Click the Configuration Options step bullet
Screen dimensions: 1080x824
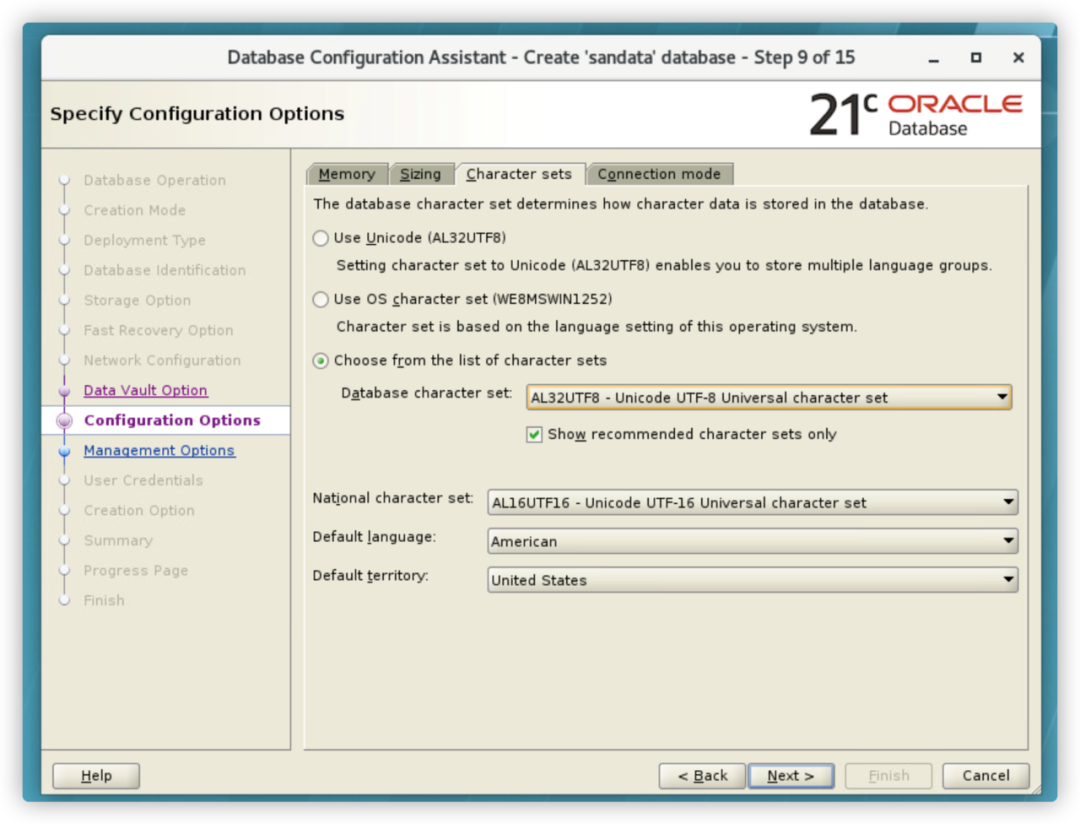tap(65, 421)
